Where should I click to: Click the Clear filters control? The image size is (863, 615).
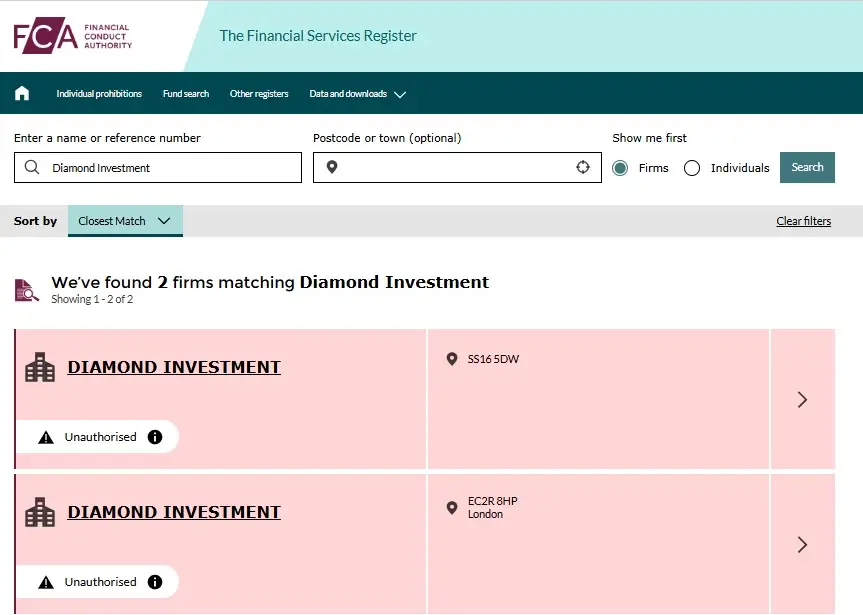803,220
